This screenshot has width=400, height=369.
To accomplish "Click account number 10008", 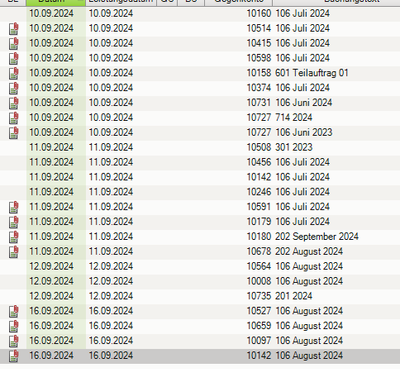I will pyautogui.click(x=259, y=281).
